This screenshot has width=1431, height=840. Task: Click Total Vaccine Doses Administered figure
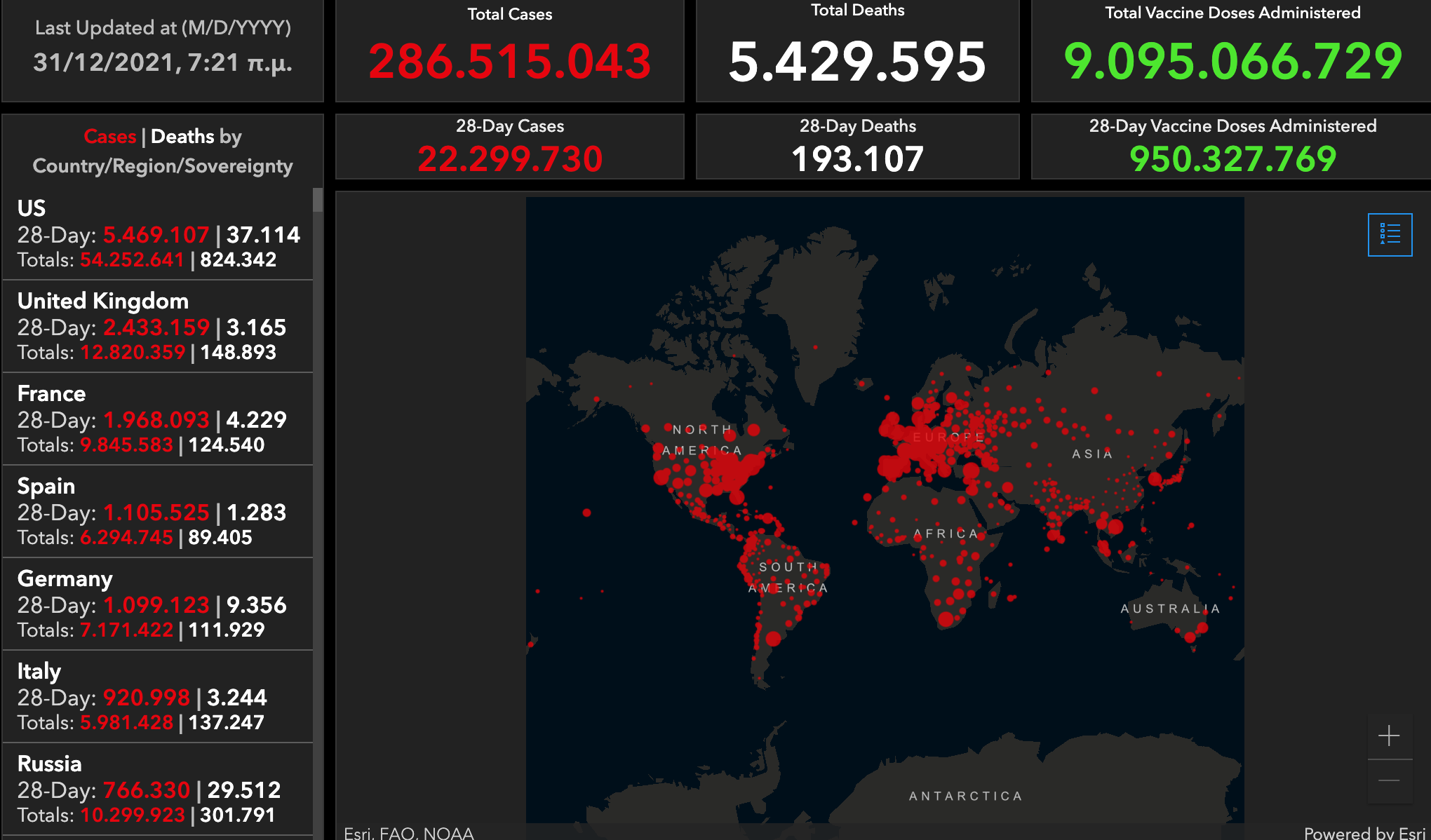point(1232,60)
